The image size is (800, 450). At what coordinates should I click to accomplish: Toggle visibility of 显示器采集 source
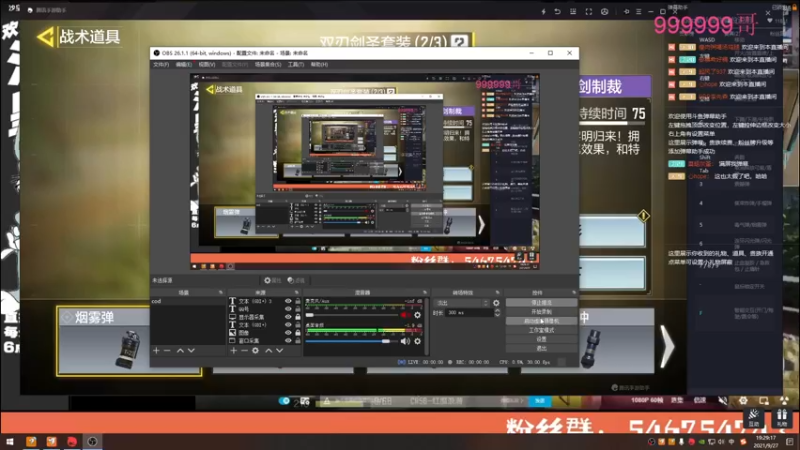[288, 317]
